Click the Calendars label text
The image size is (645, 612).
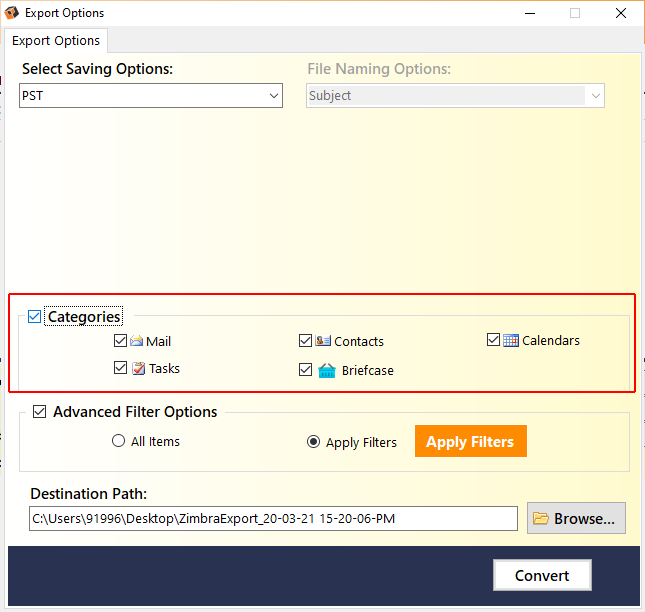[x=551, y=341]
